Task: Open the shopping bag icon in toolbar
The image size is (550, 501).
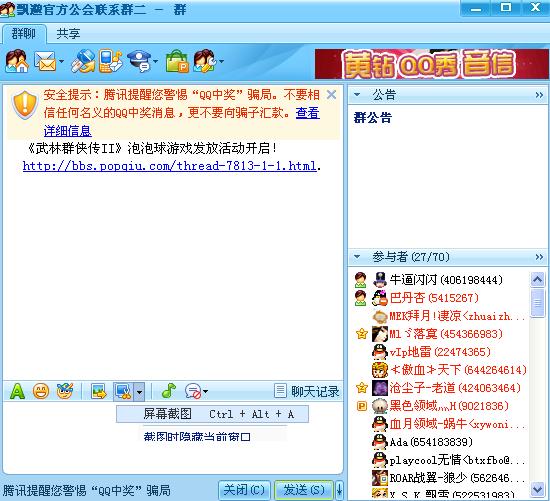Action: (177, 61)
